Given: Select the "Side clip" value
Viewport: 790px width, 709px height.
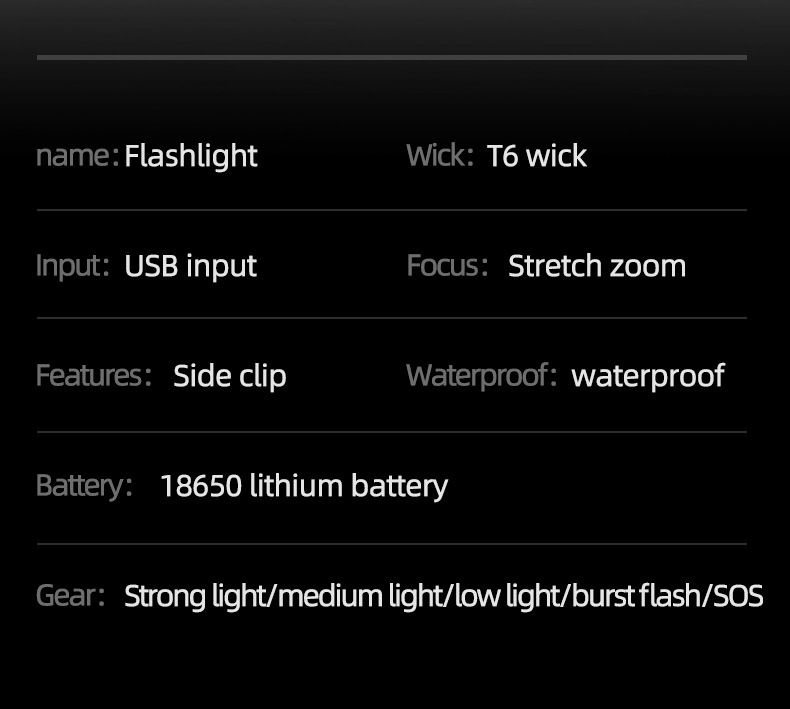Looking at the screenshot, I should coord(230,376).
